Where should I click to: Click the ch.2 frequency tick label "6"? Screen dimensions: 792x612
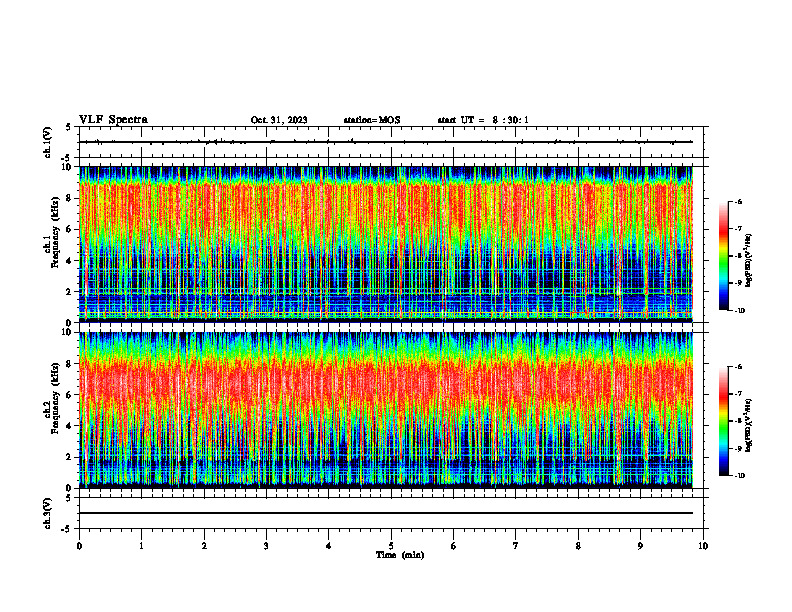click(70, 395)
